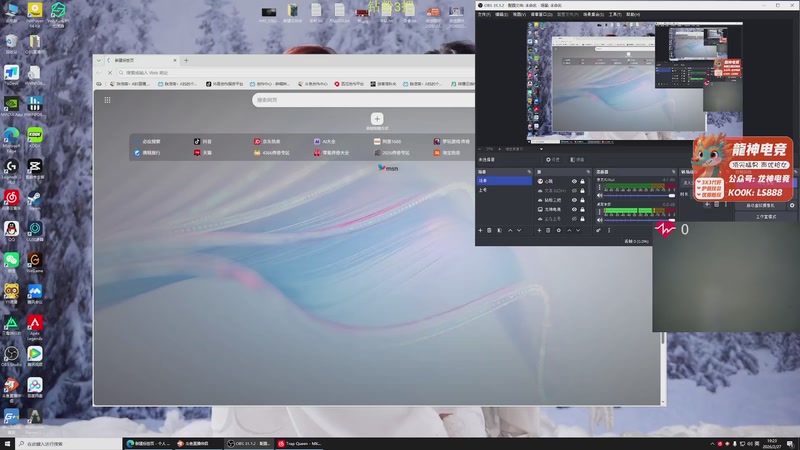Add a source with the OBS sources plus icon

click(539, 231)
